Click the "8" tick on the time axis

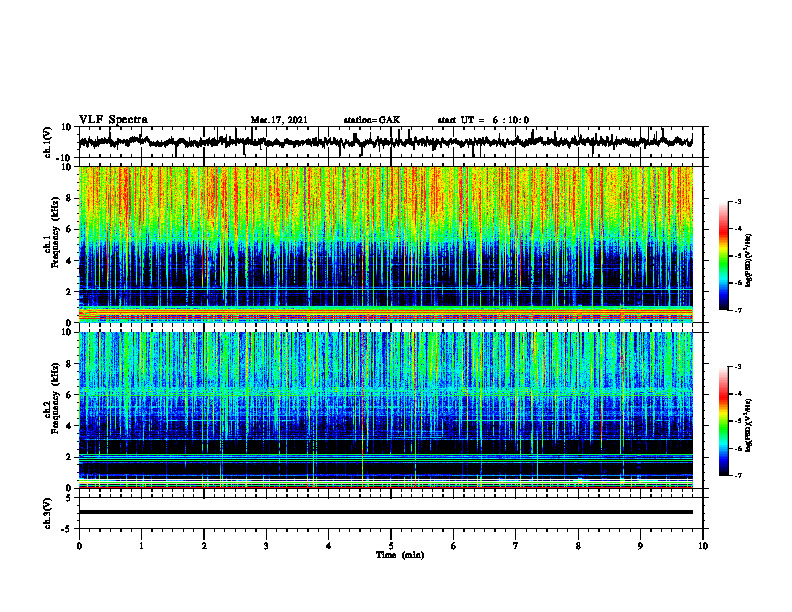(x=578, y=546)
